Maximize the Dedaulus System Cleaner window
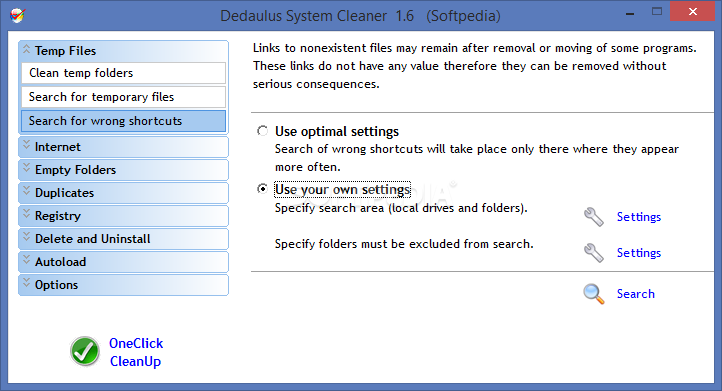The image size is (722, 391). point(657,12)
